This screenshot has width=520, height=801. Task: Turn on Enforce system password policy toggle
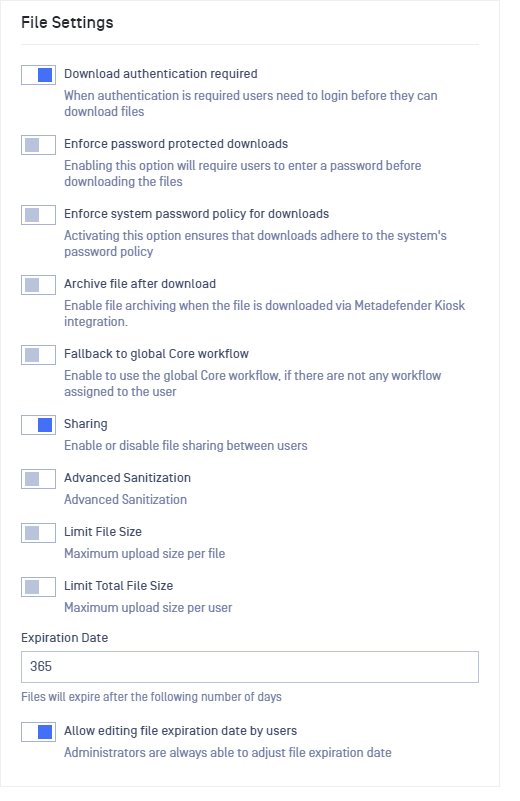(x=38, y=215)
